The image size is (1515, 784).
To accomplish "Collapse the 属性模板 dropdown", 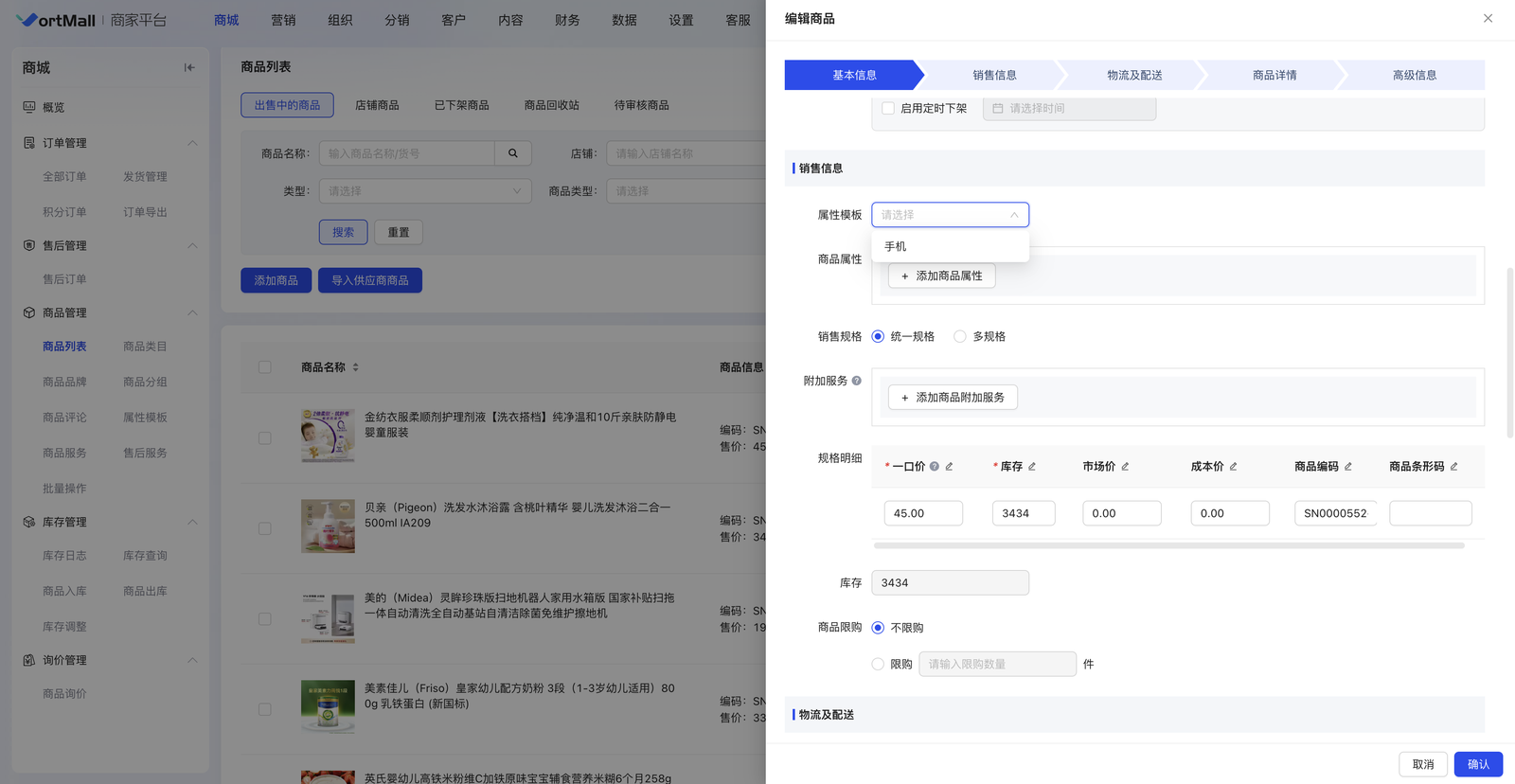I will point(1013,215).
